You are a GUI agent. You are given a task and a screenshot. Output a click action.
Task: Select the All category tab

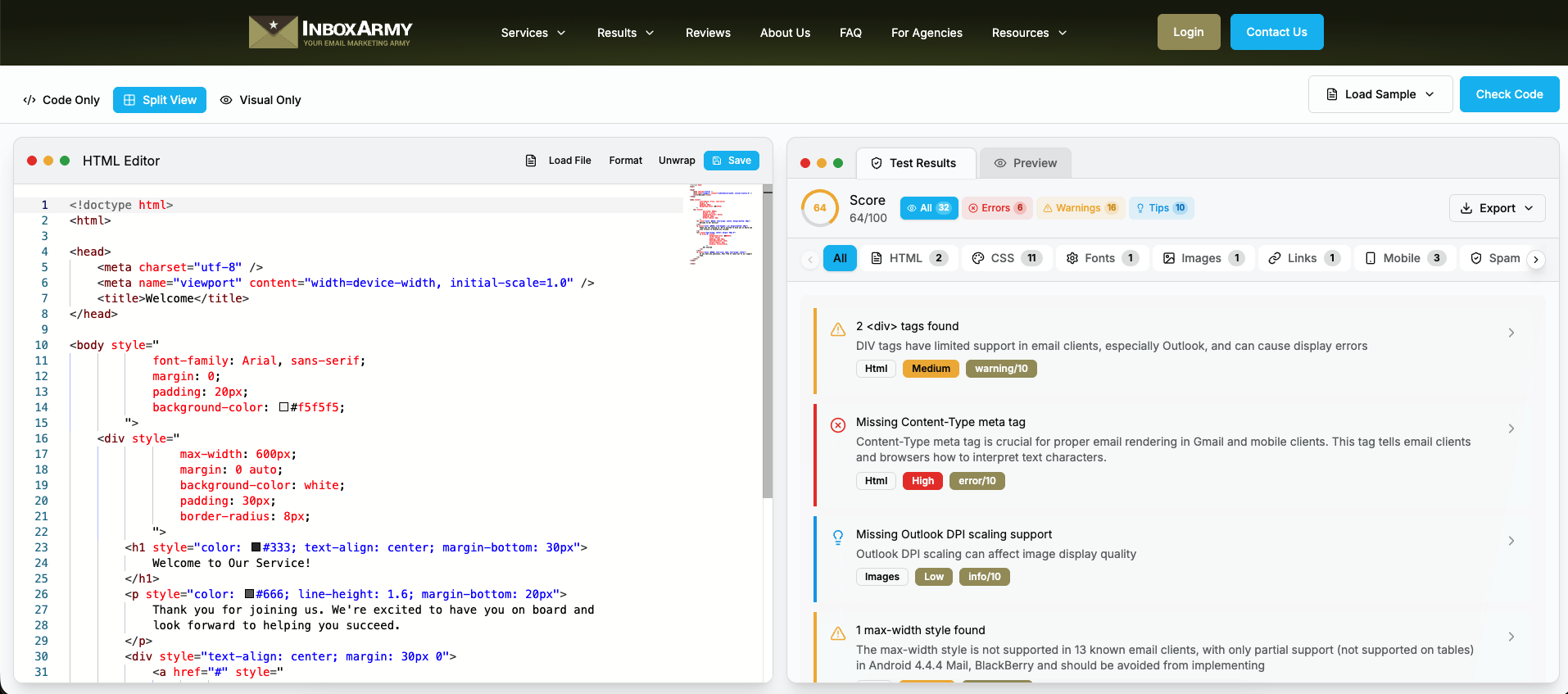[840, 258]
